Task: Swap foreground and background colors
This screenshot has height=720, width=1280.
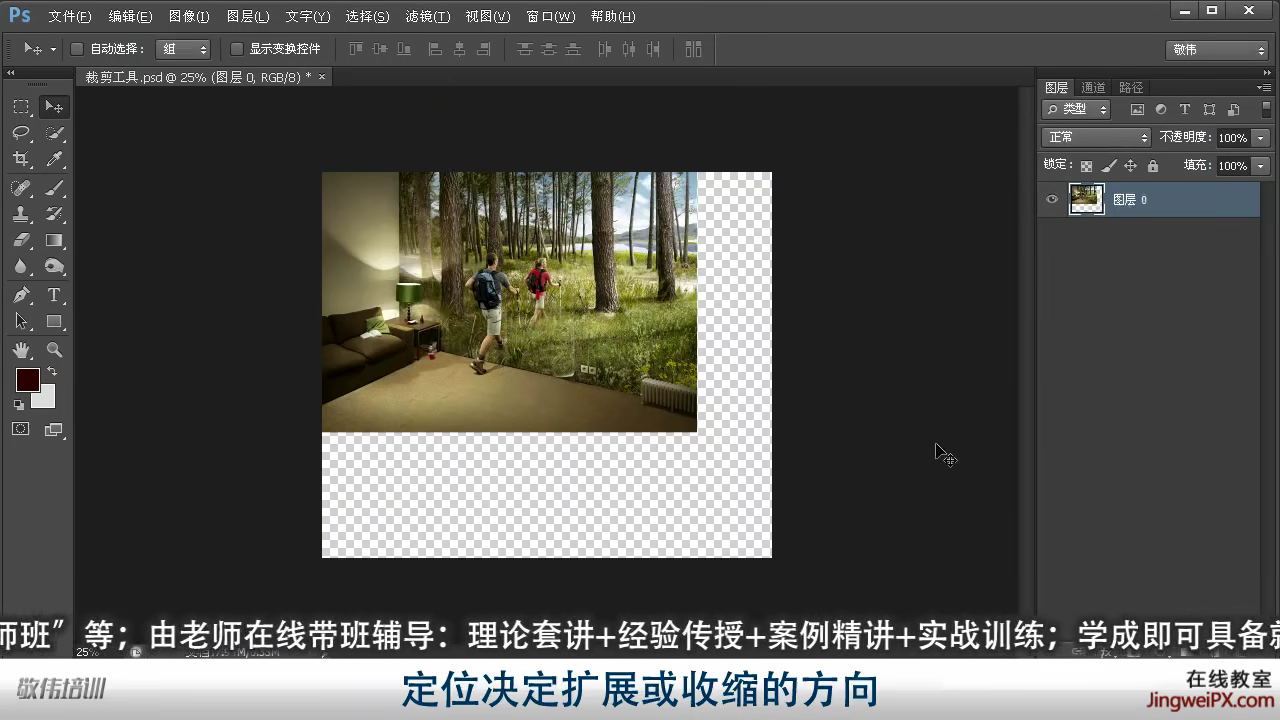Action: [x=52, y=372]
